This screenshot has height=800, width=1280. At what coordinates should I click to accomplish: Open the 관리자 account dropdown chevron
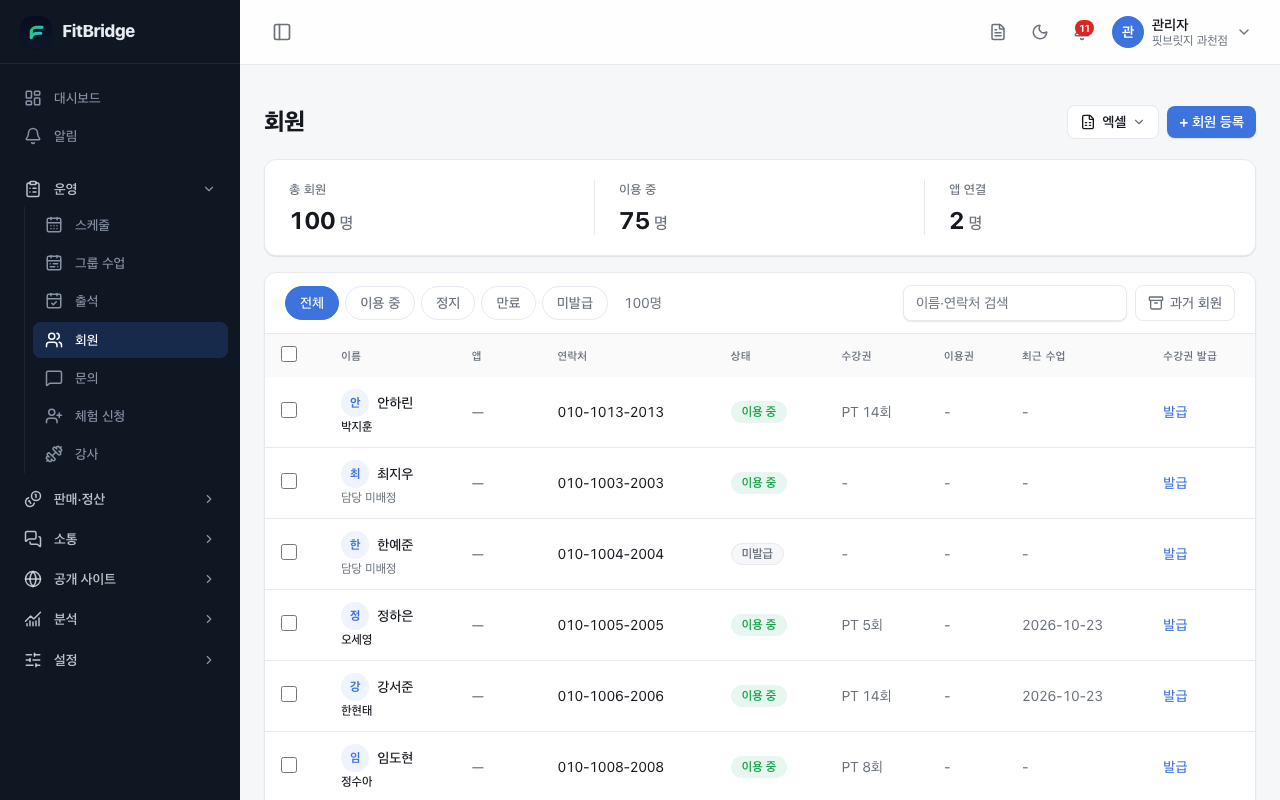1244,32
